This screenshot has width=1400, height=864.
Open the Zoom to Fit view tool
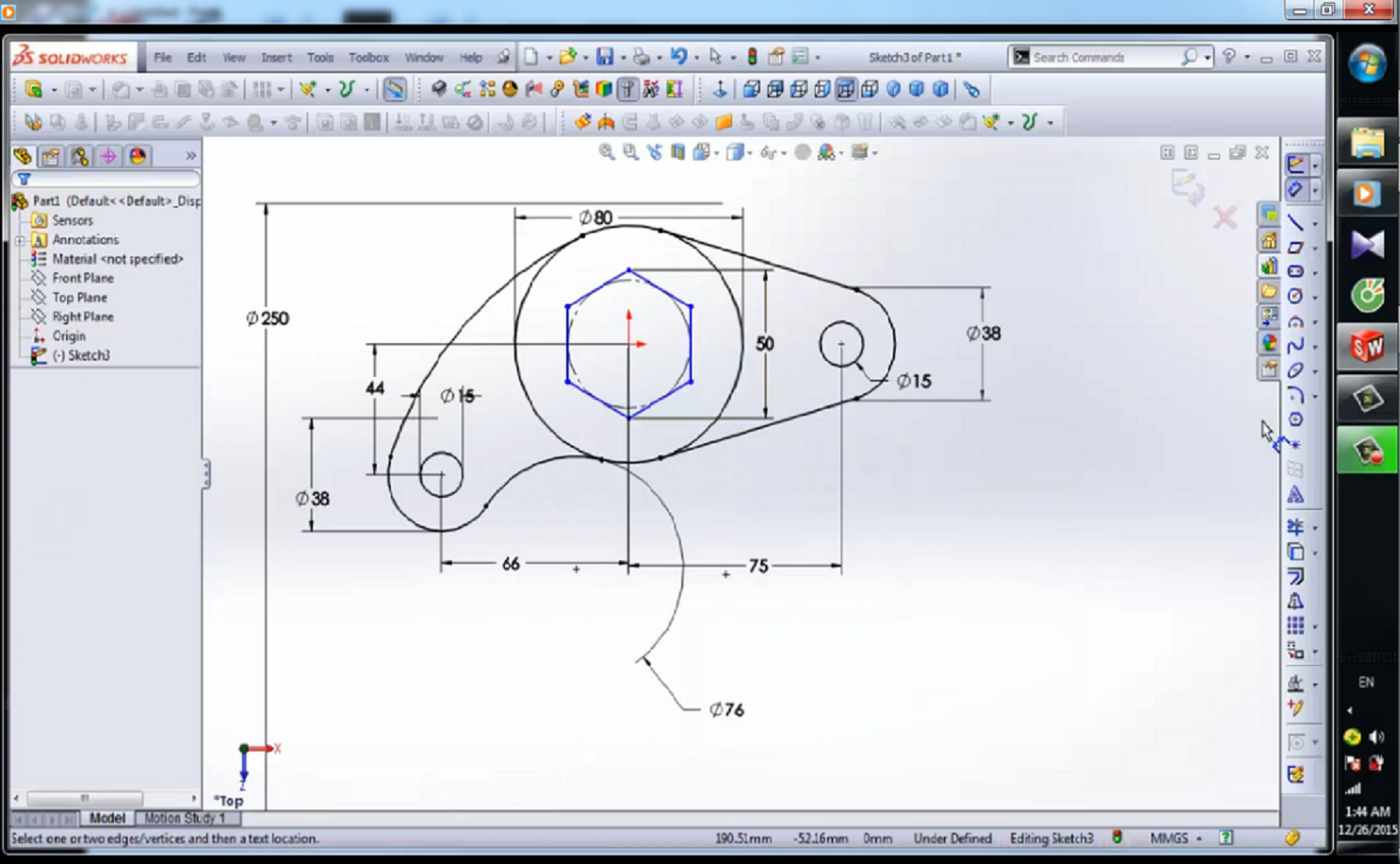[x=606, y=153]
